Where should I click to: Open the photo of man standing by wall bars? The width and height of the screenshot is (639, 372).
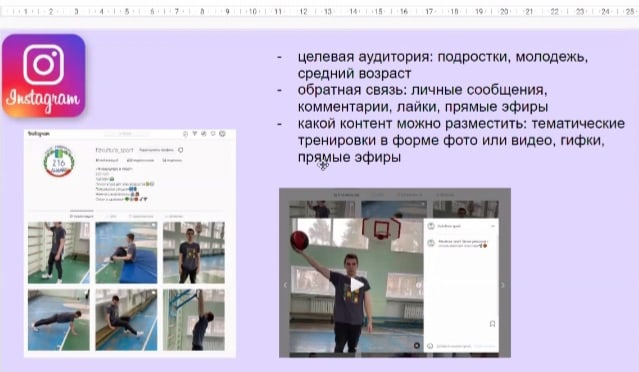tap(59, 253)
